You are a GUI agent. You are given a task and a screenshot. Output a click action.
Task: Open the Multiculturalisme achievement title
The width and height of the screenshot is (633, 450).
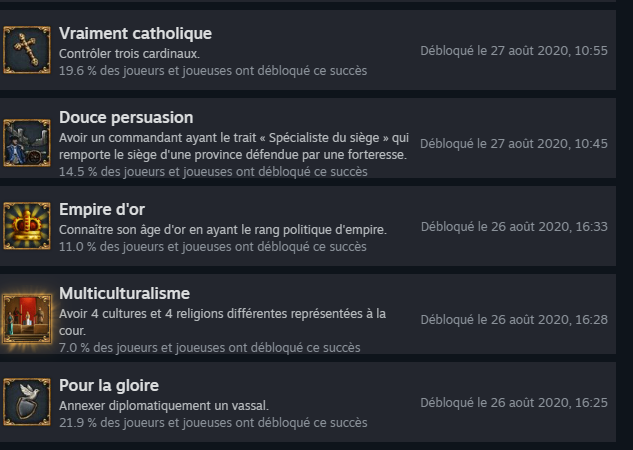[x=124, y=293]
